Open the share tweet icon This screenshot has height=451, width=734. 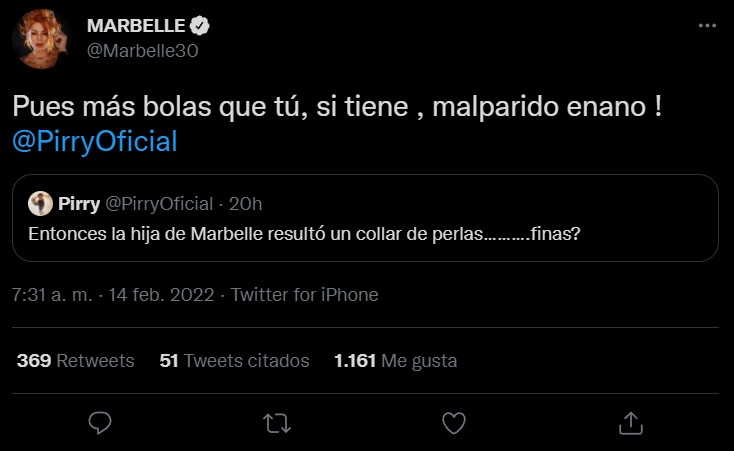click(631, 423)
